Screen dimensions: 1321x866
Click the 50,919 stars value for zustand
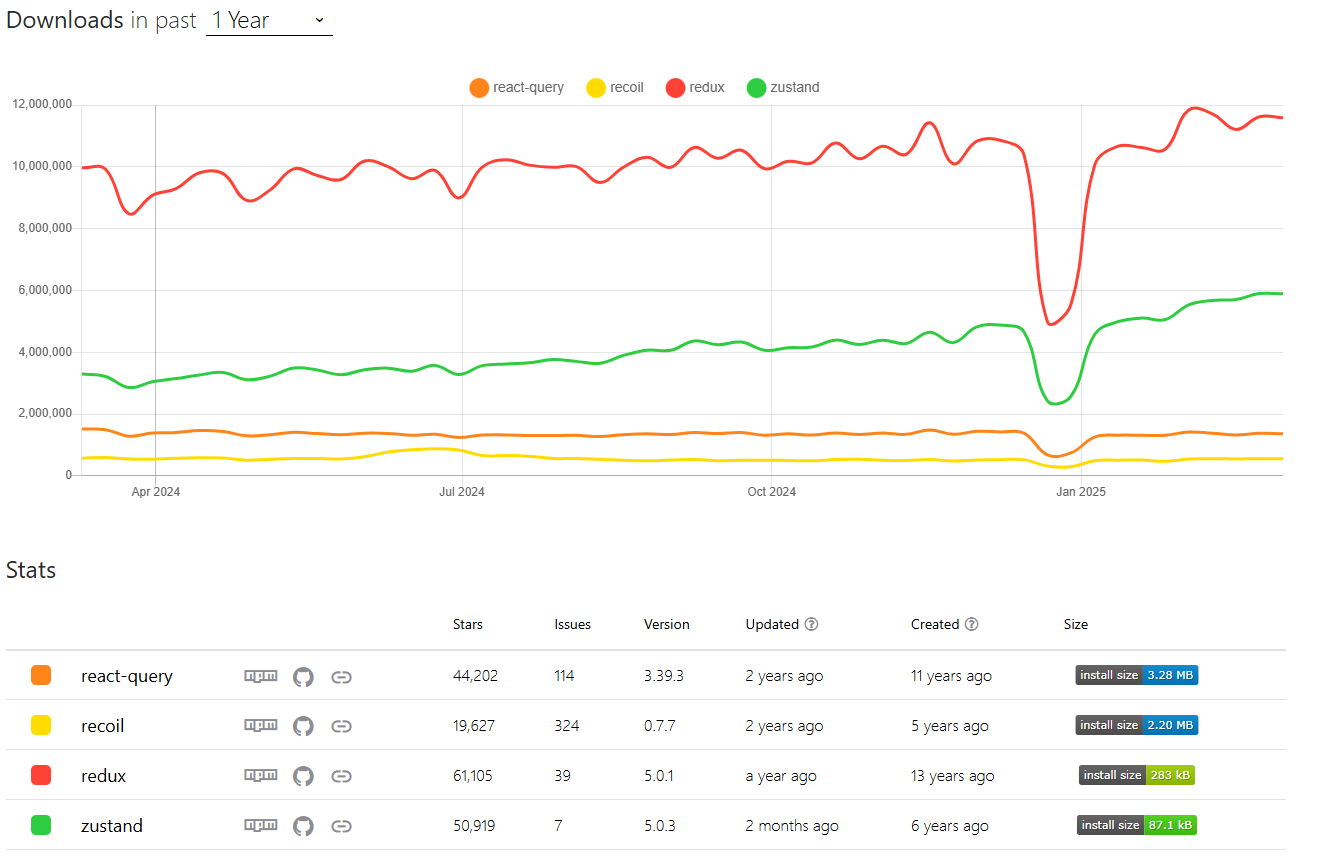474,826
